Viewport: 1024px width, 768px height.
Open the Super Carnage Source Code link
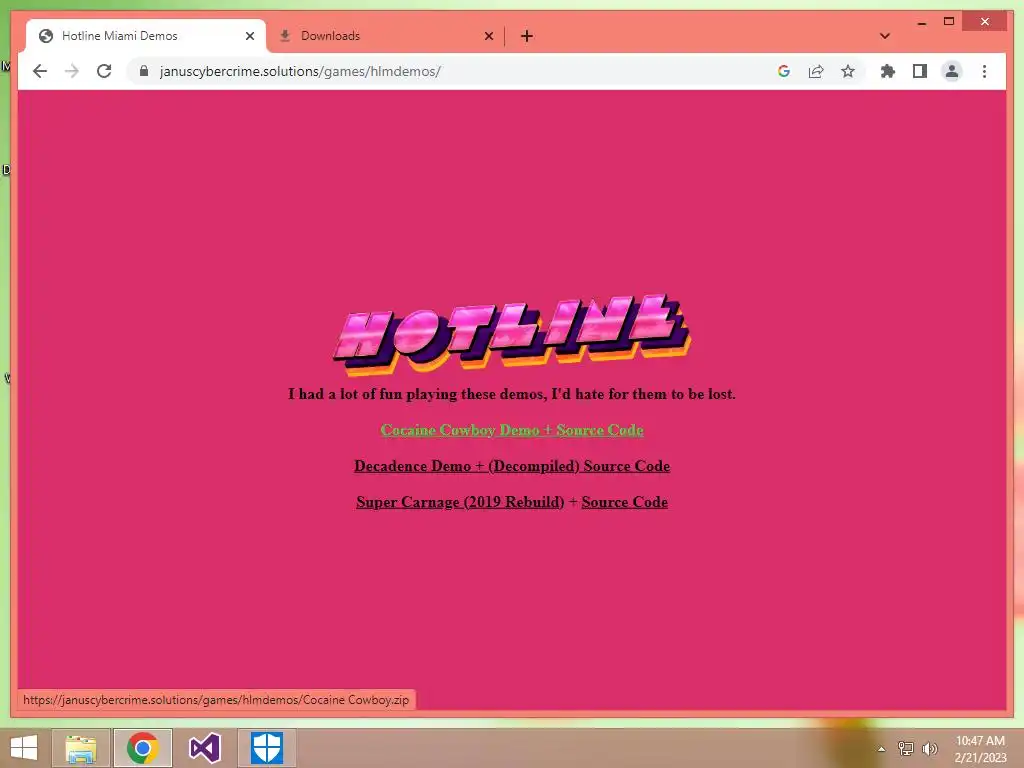tap(624, 502)
